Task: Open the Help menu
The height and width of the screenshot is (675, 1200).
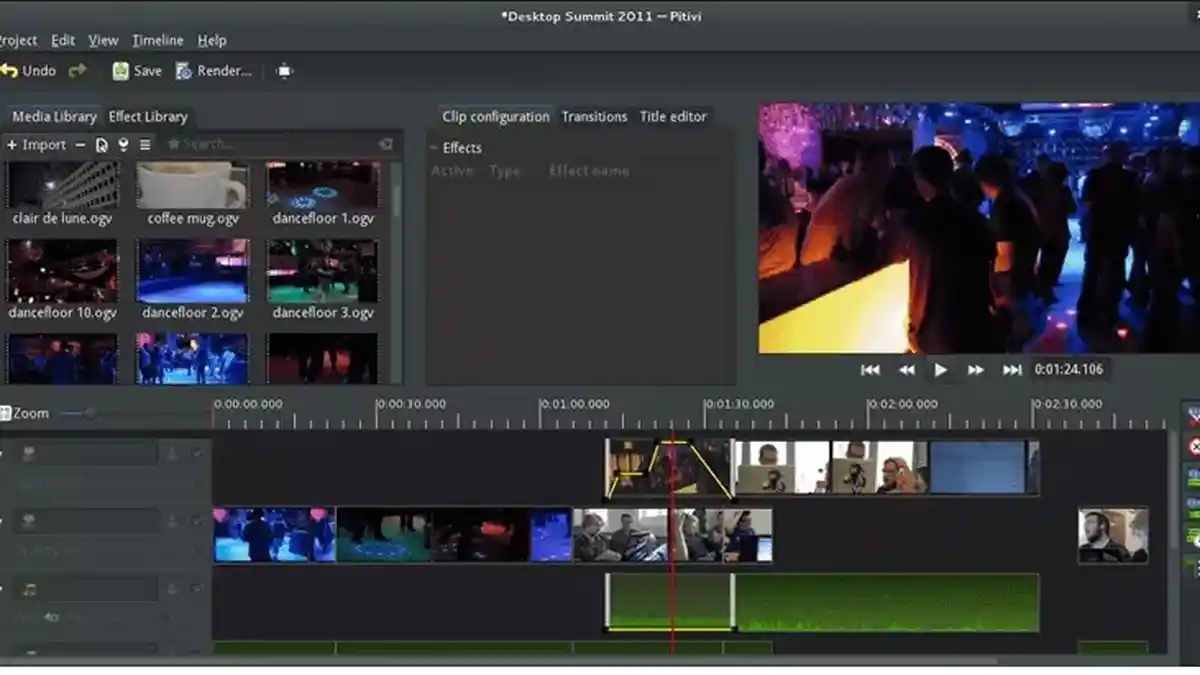Action: 212,41
